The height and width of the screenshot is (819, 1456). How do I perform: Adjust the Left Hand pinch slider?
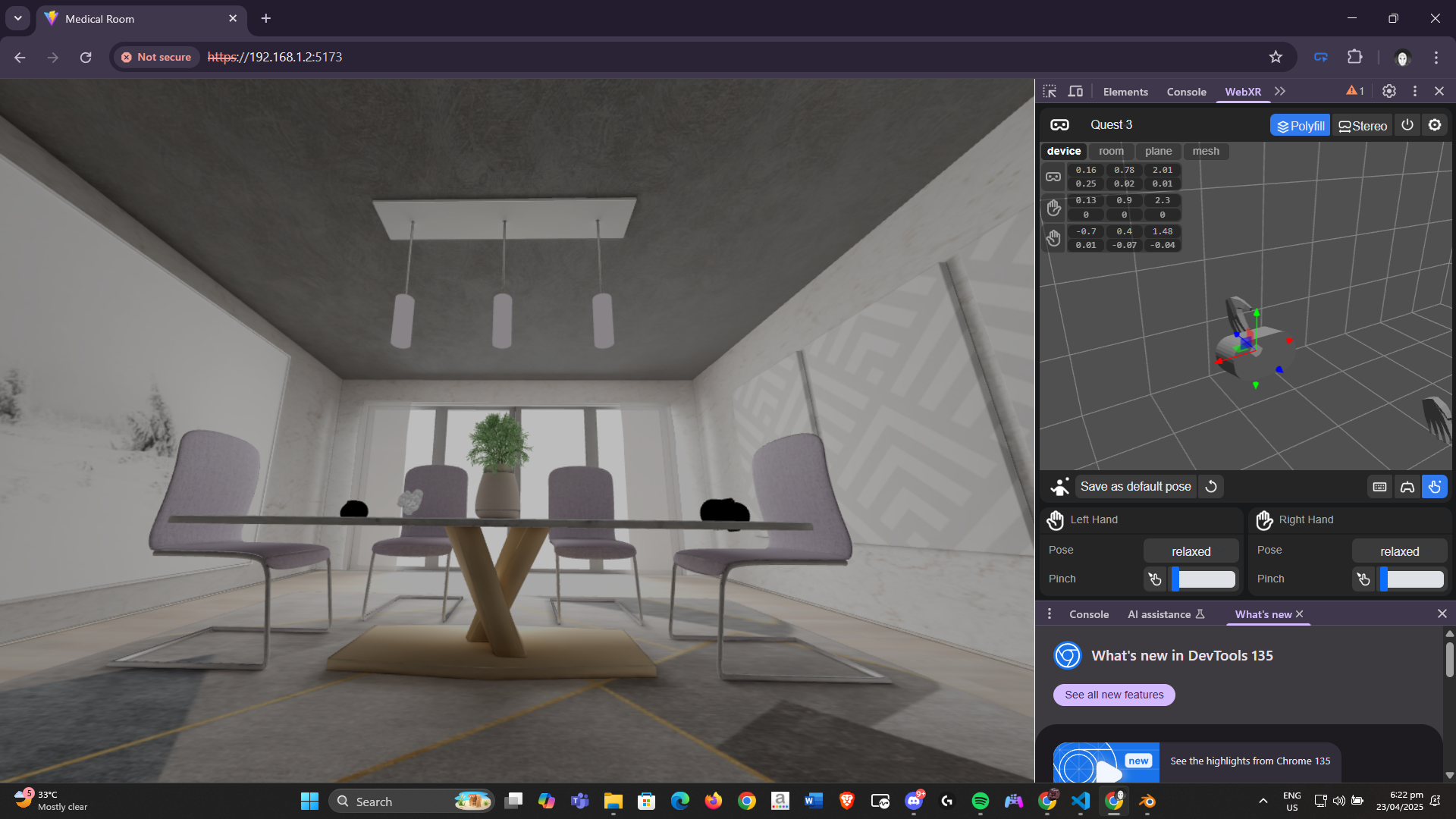tap(1204, 579)
